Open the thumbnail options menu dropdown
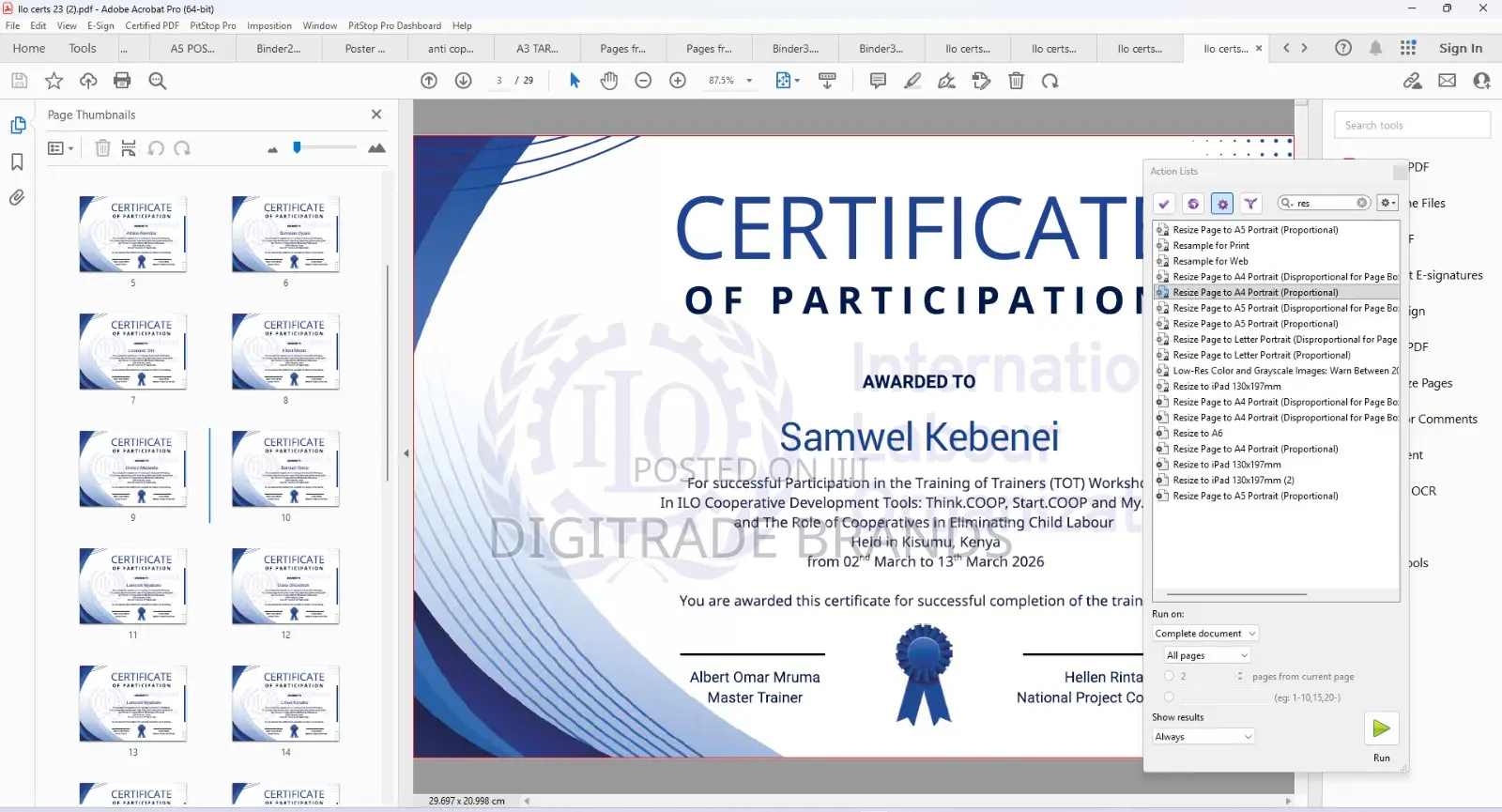This screenshot has height=812, width=1502. 60,148
